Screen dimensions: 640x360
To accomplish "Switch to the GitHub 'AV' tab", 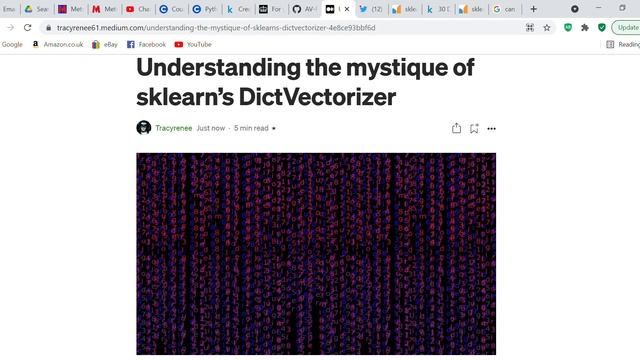I will tap(305, 9).
